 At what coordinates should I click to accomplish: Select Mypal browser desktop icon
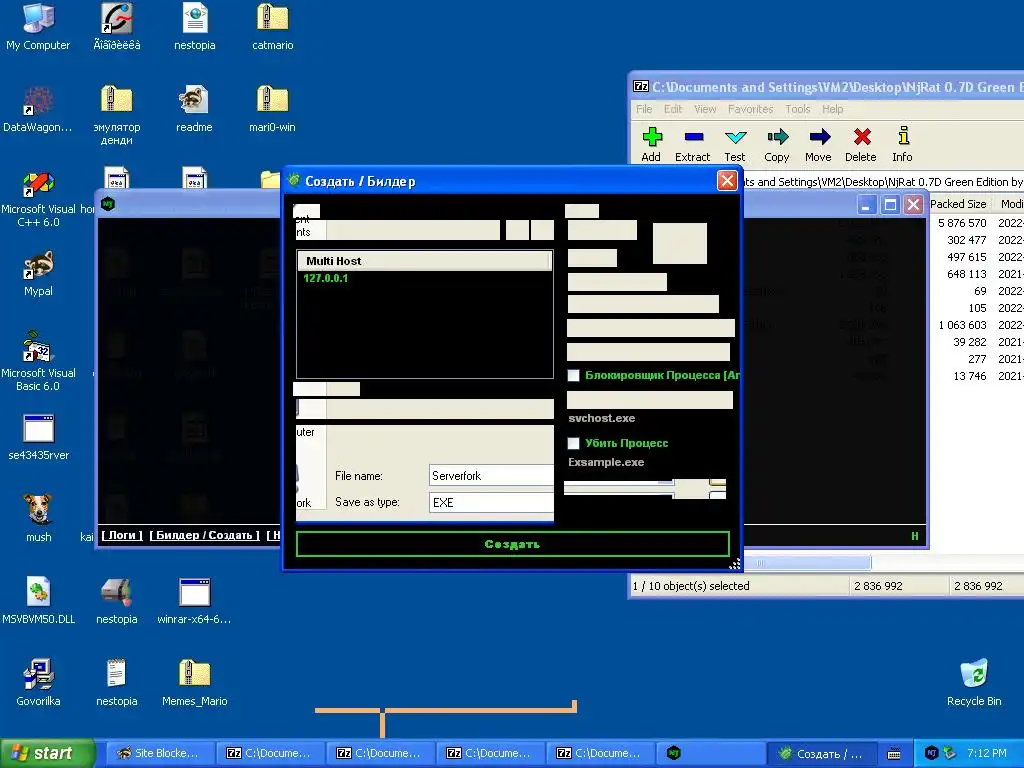tap(38, 273)
